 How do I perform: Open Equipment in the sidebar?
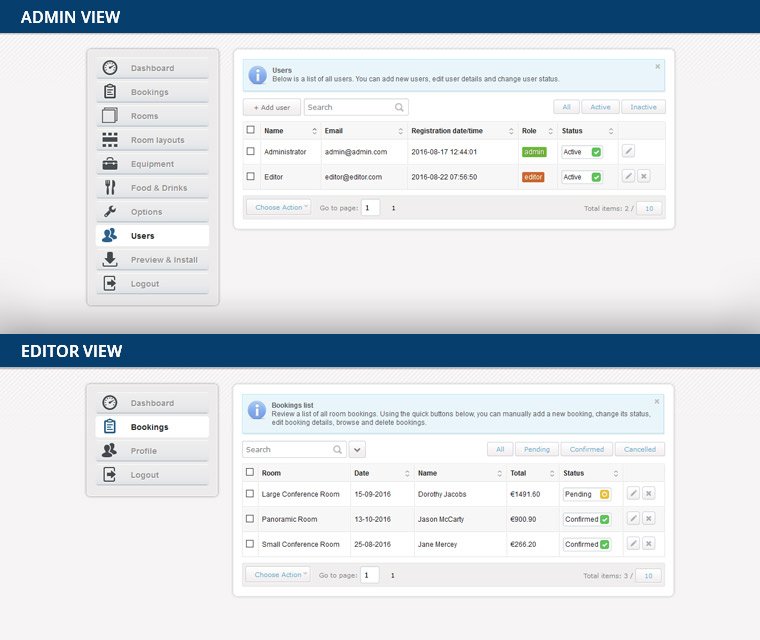152,164
